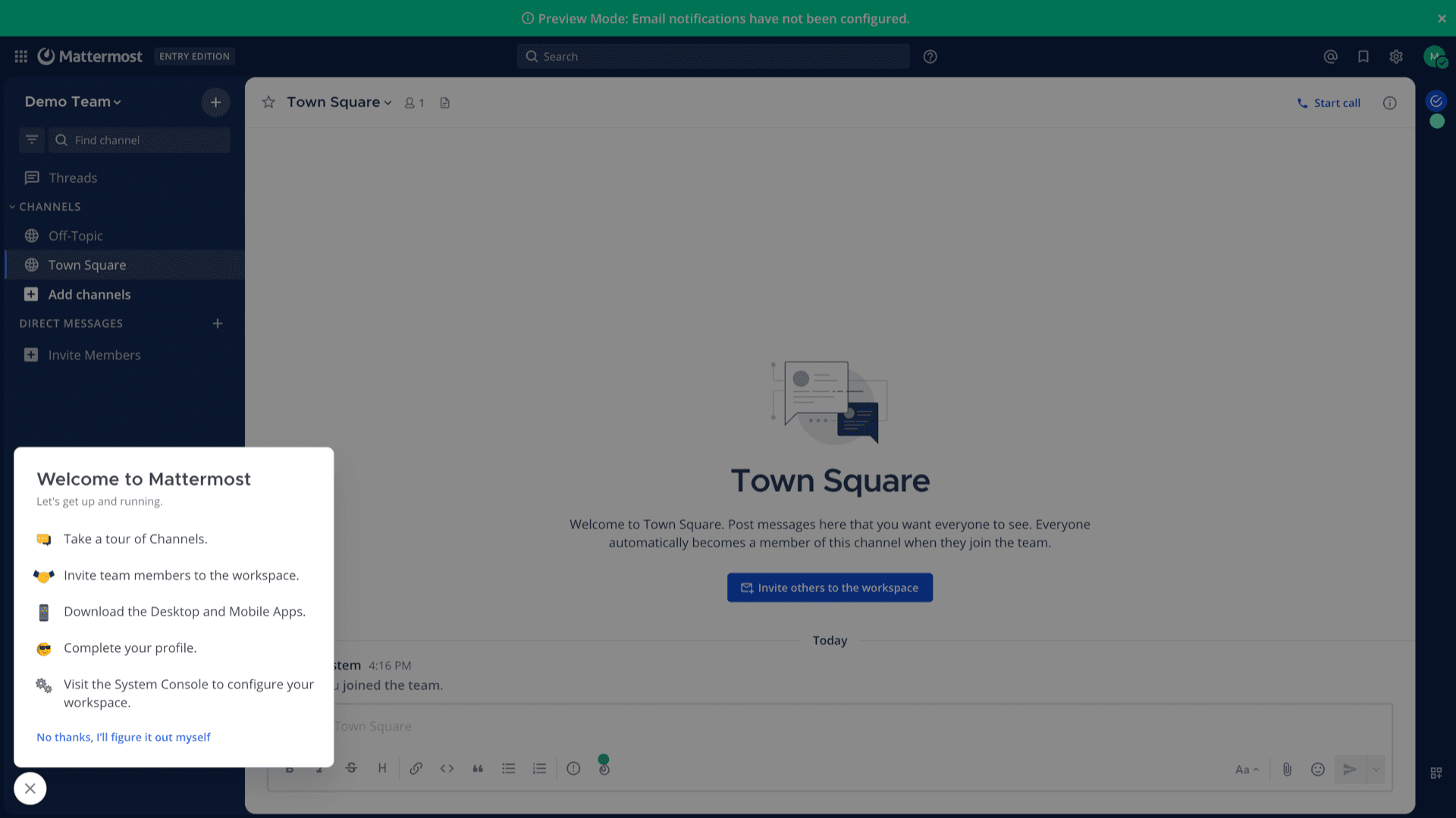This screenshot has height=818, width=1456.
Task: Open the help question mark icon
Action: click(930, 56)
